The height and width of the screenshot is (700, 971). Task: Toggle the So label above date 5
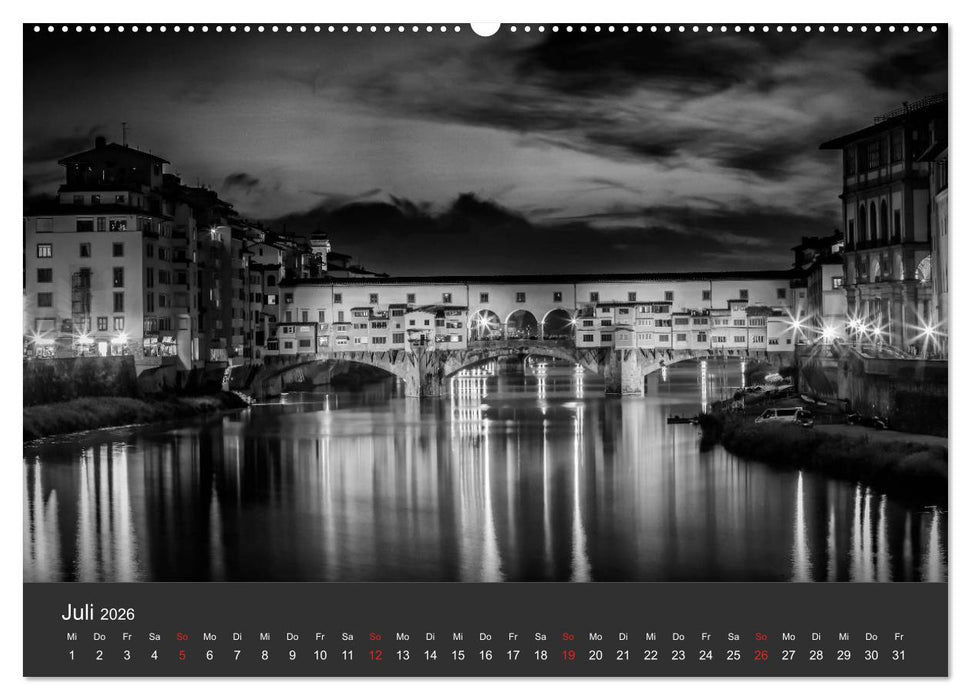coord(180,637)
